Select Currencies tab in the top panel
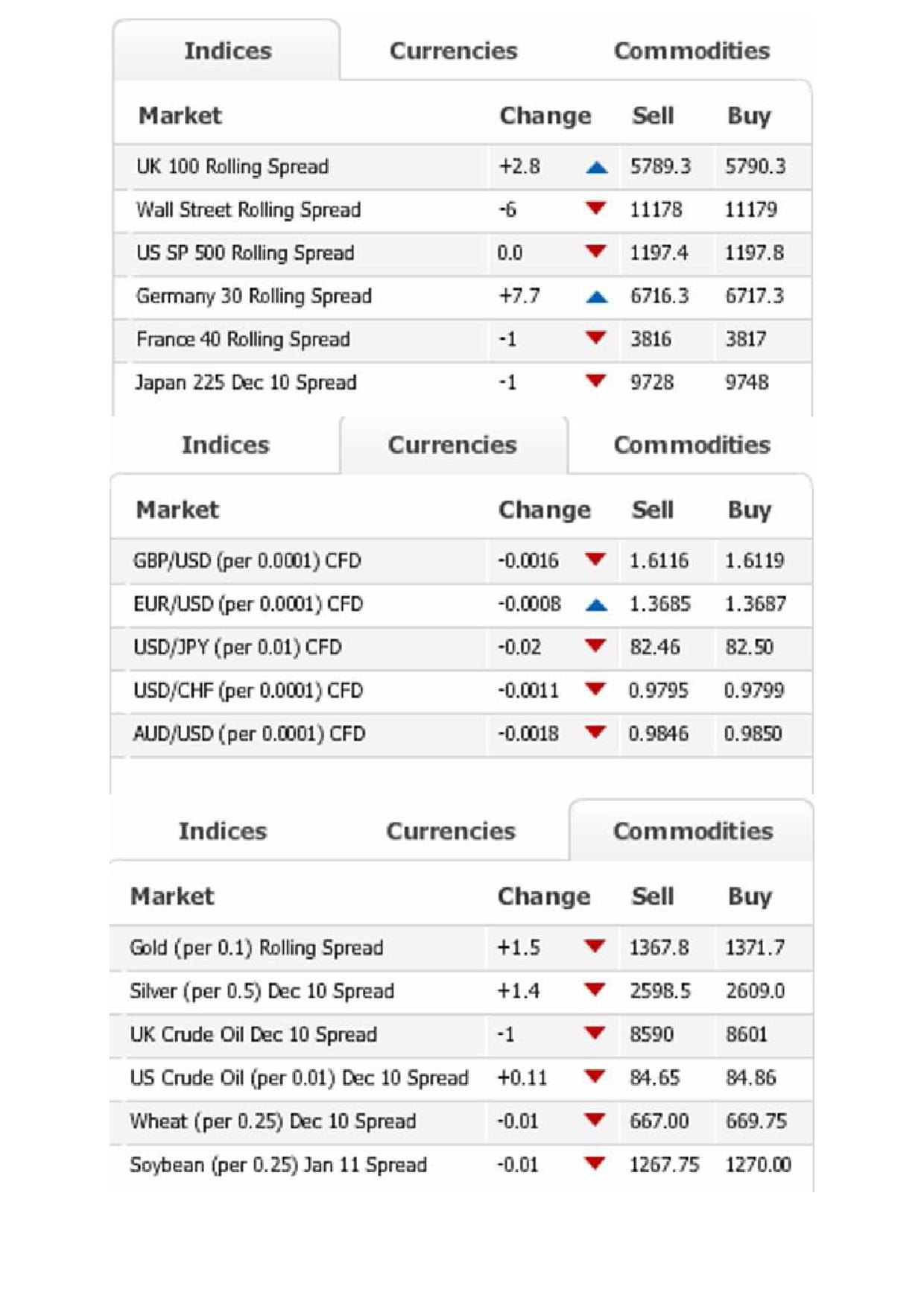This screenshot has width=924, height=1307. pos(453,51)
